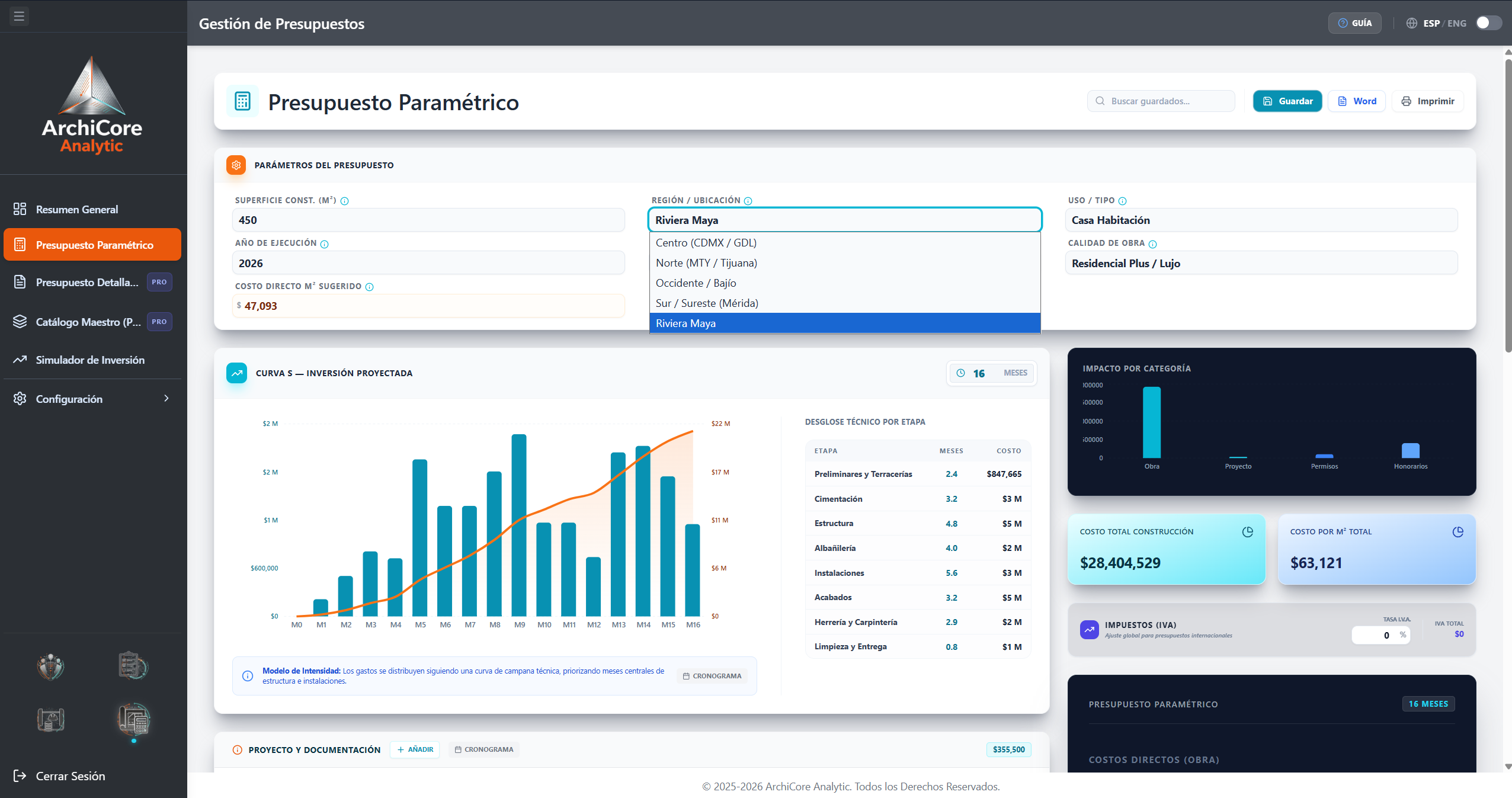Click the Buscar guardados search field
Viewport: 1512px width, 798px height.
point(1161,101)
